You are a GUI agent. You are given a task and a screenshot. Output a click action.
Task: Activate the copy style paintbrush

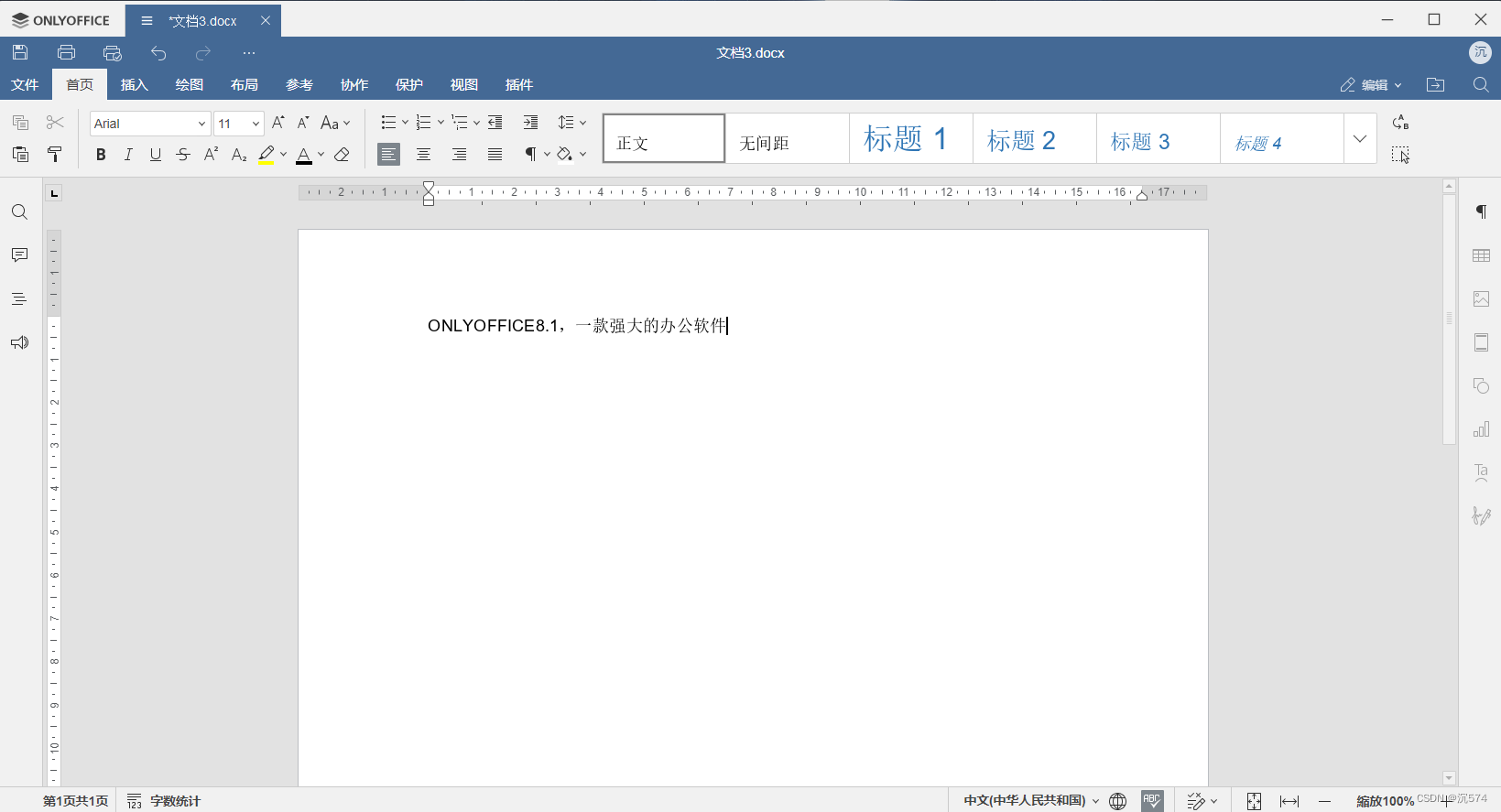click(x=55, y=154)
